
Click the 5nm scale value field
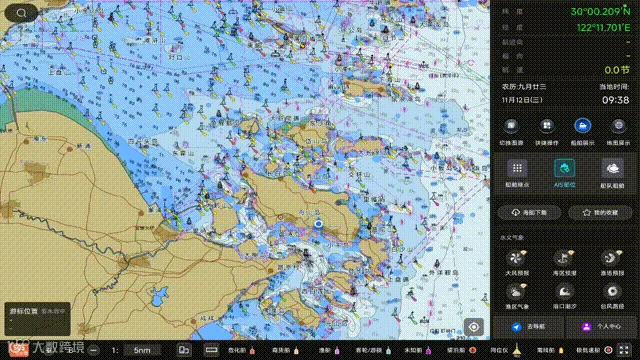point(142,350)
